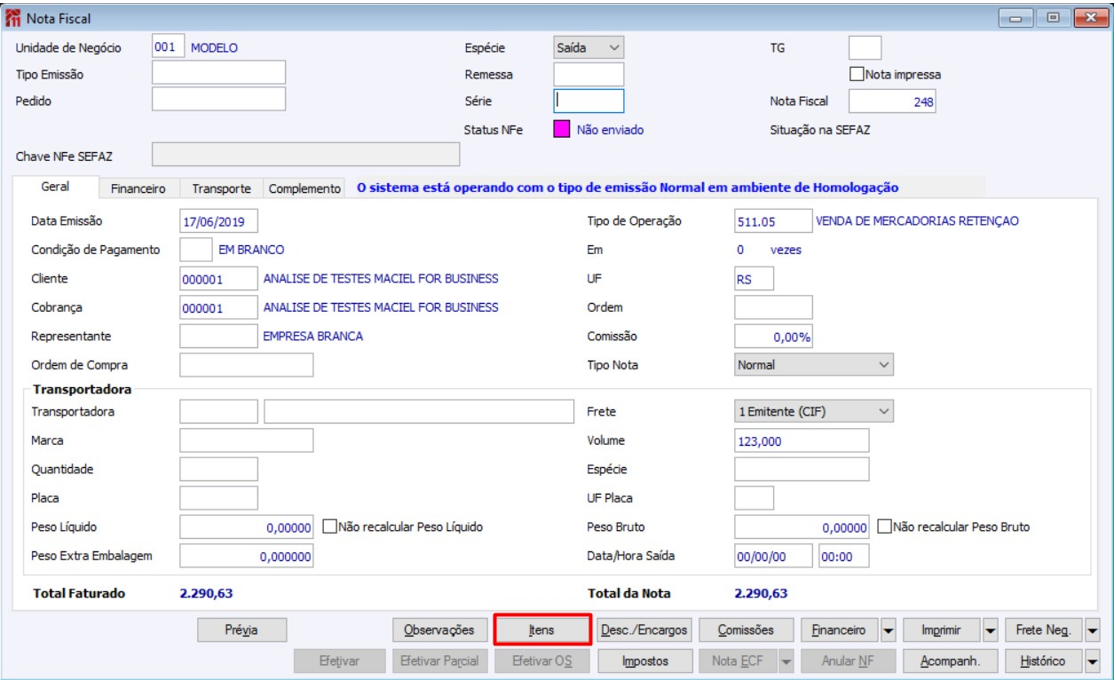The height and width of the screenshot is (680, 1116).
Task: Click the Peso Extra Embalagem field
Action: tap(246, 555)
